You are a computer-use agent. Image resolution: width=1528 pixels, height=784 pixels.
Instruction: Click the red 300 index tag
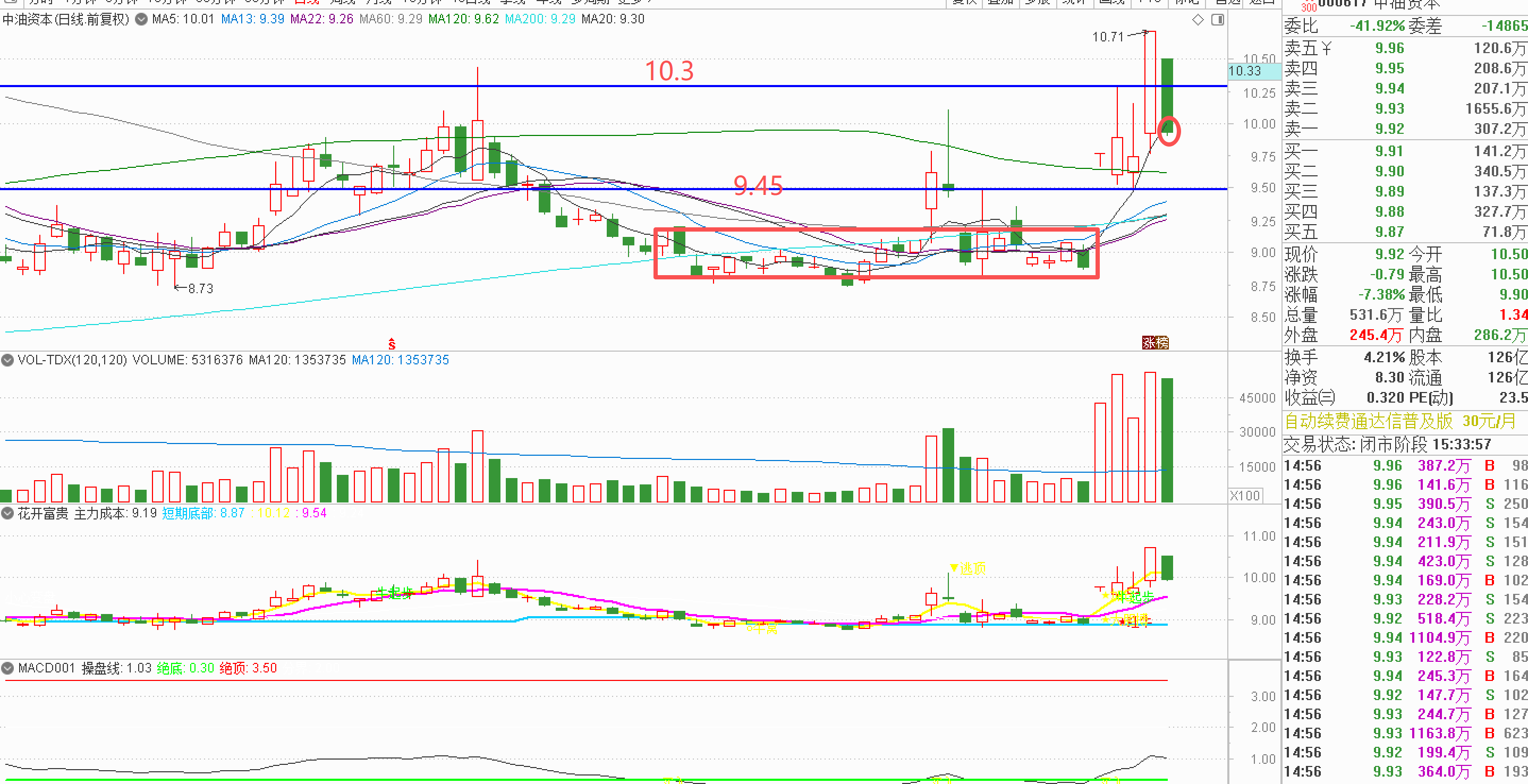click(x=1308, y=7)
